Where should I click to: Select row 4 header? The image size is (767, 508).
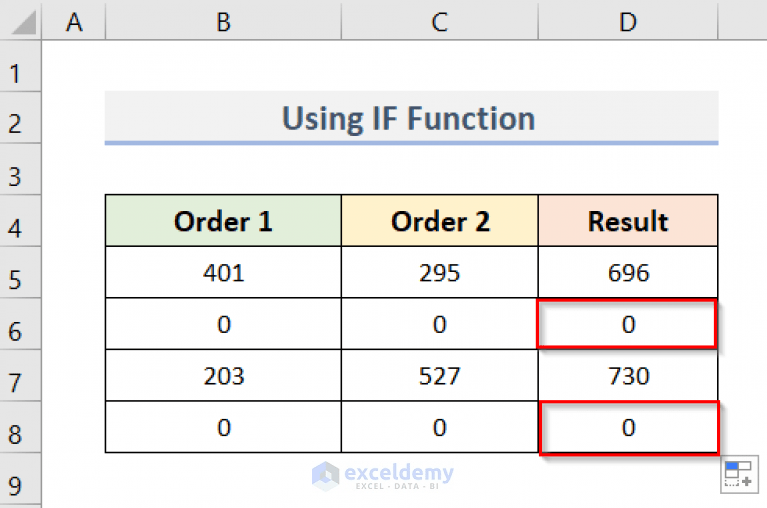coord(21,221)
